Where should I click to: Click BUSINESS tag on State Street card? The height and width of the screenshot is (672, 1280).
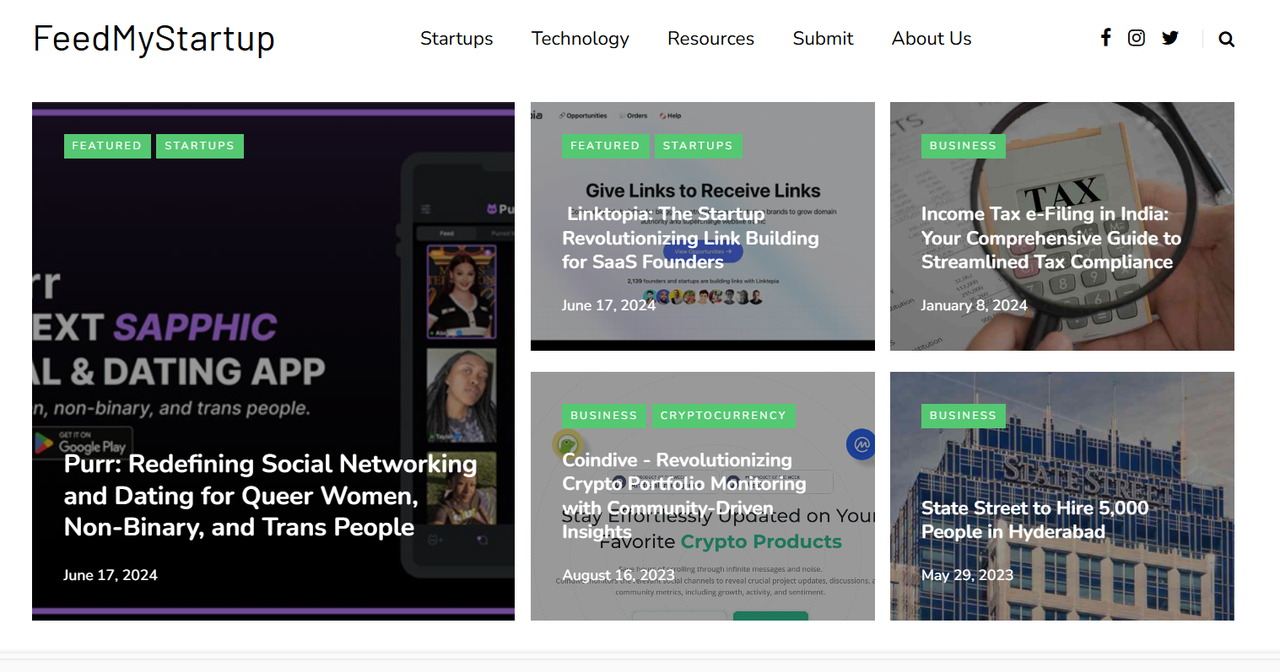click(963, 415)
